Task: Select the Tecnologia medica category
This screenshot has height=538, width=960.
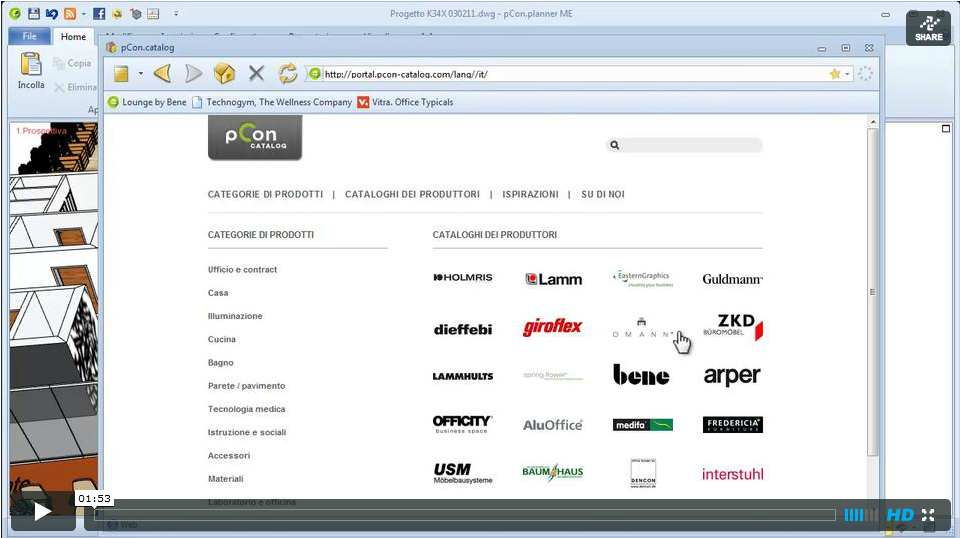Action: tap(247, 409)
